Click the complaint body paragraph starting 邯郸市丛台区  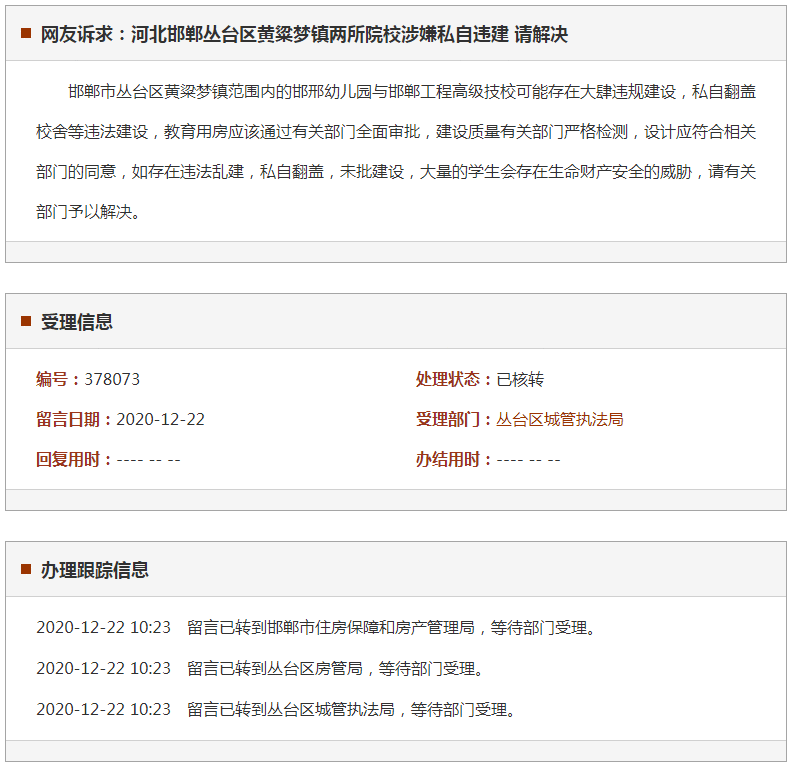396,151
